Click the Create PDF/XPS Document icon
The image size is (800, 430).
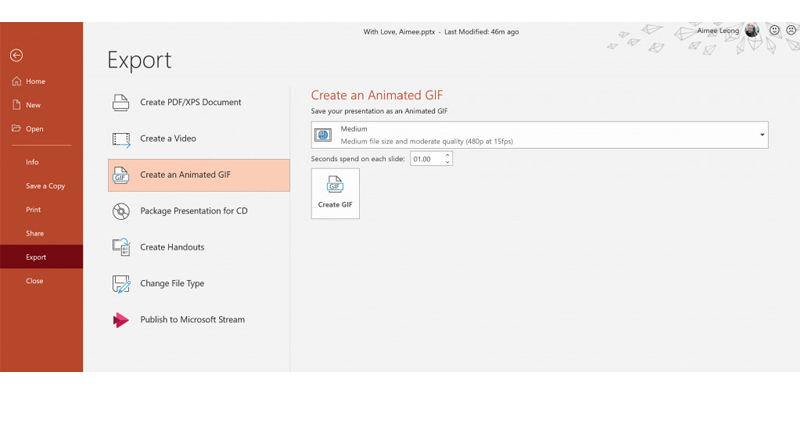[121, 103]
